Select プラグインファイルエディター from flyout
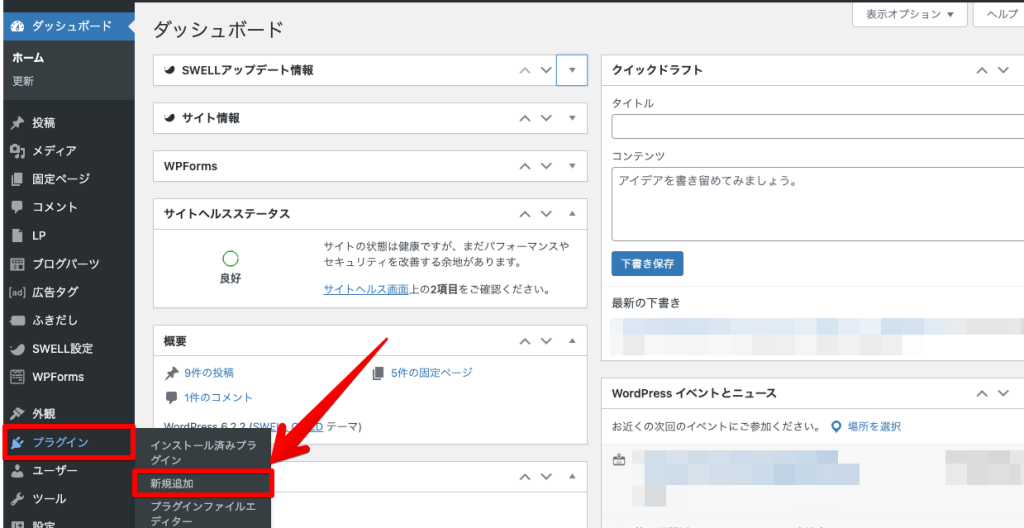 tap(202, 514)
